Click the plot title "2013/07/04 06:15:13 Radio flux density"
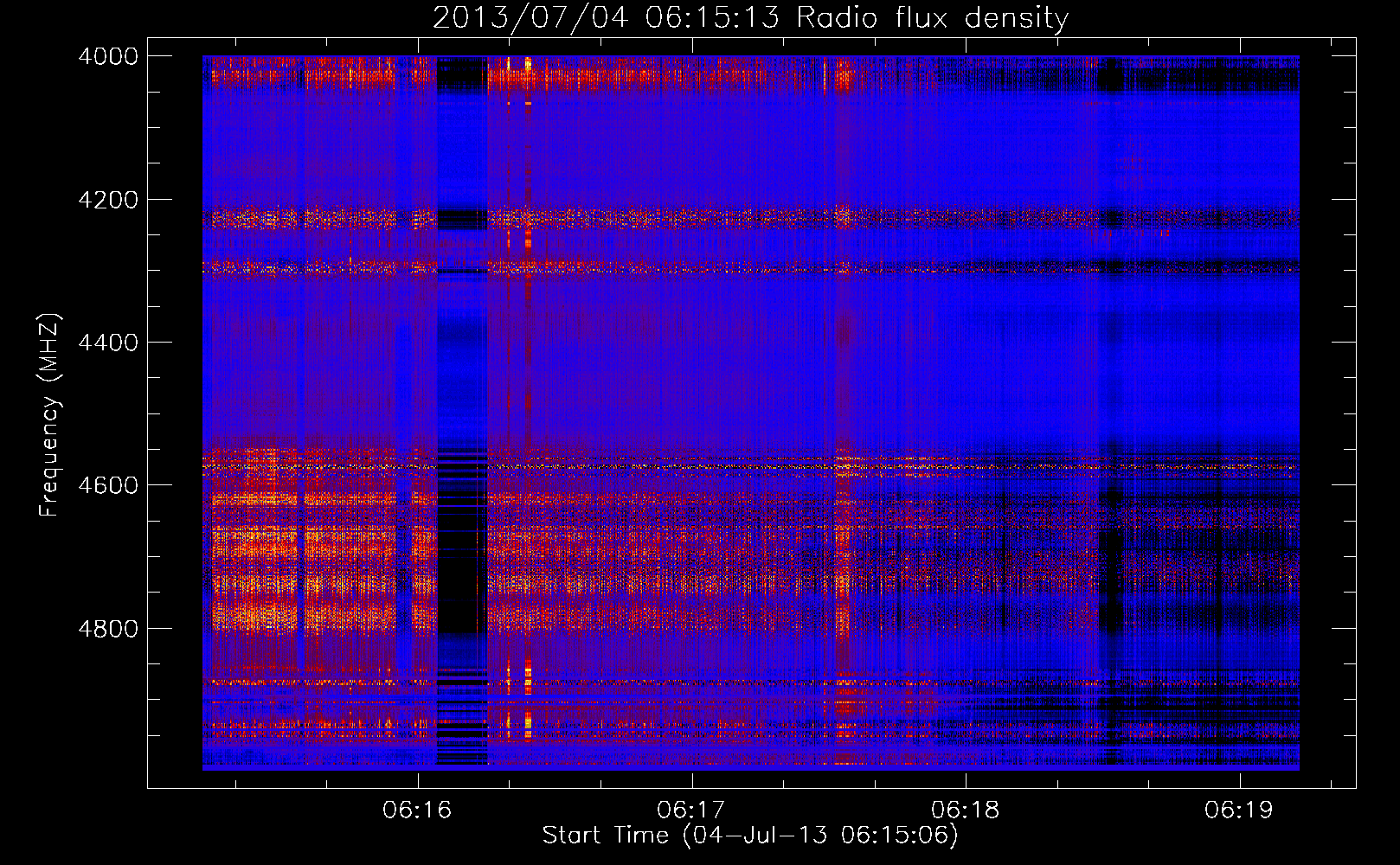 750,17
